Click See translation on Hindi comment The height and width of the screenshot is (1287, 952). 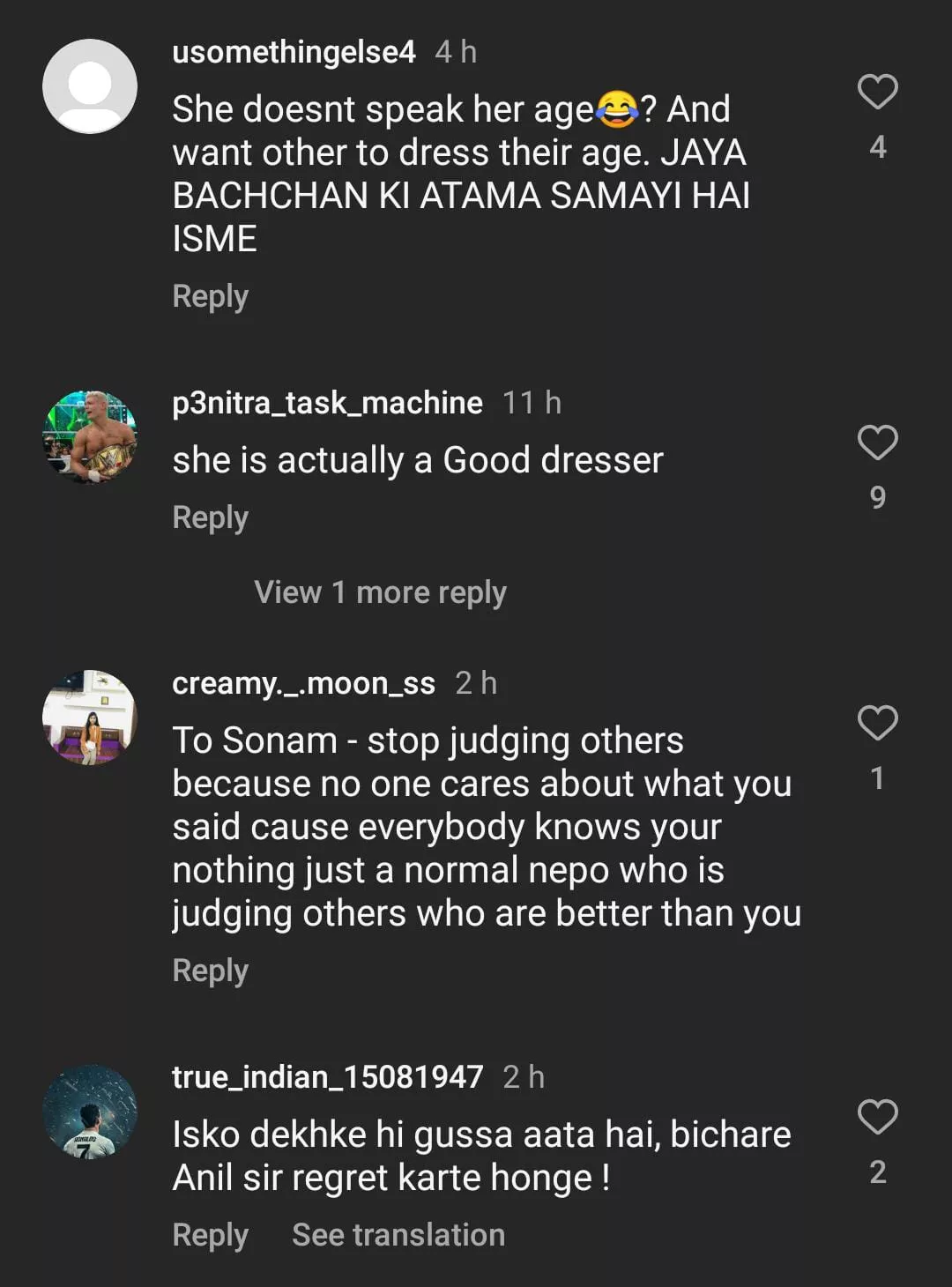click(398, 1235)
